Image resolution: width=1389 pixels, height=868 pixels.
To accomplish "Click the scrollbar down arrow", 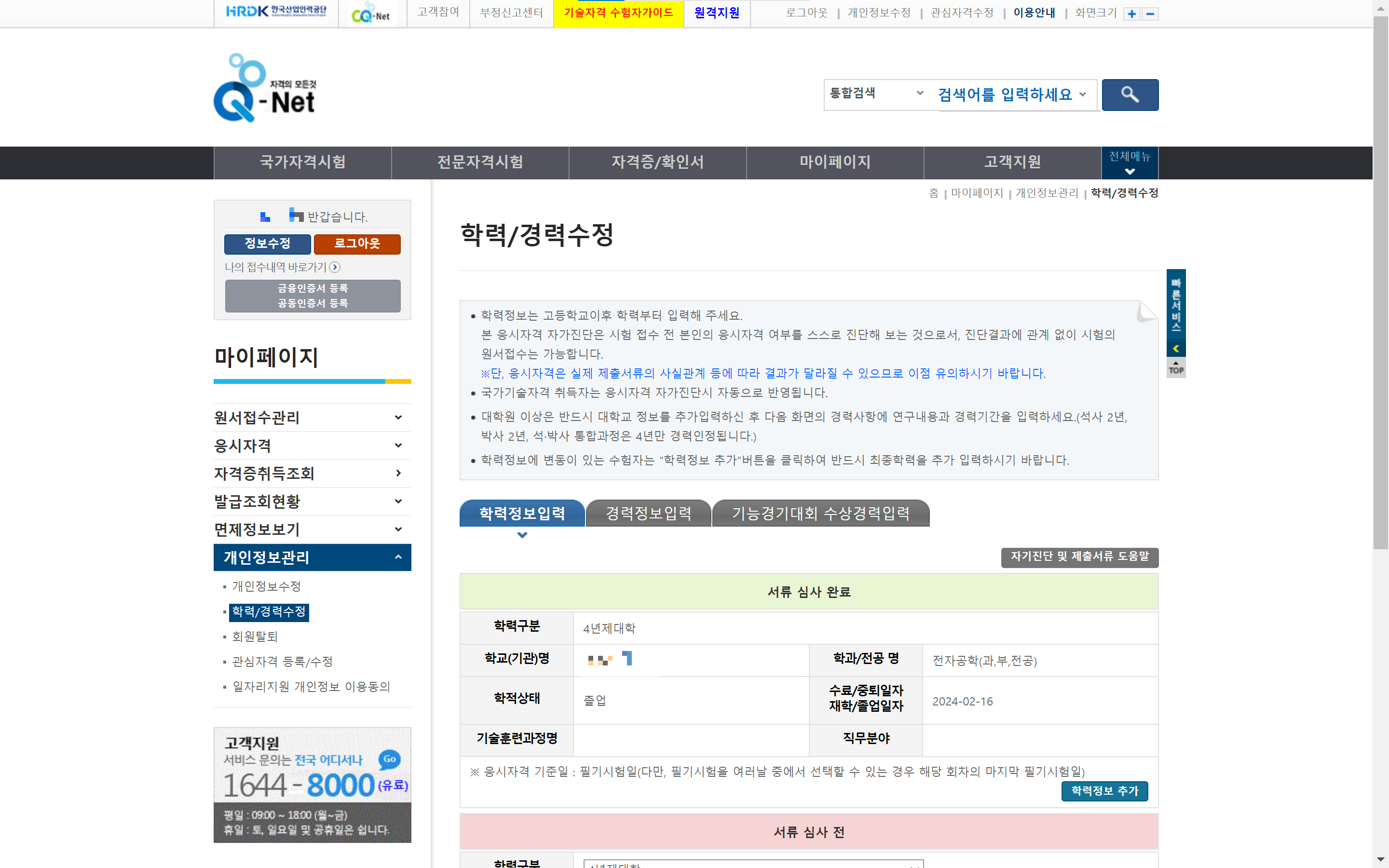I will pyautogui.click(x=1380, y=860).
